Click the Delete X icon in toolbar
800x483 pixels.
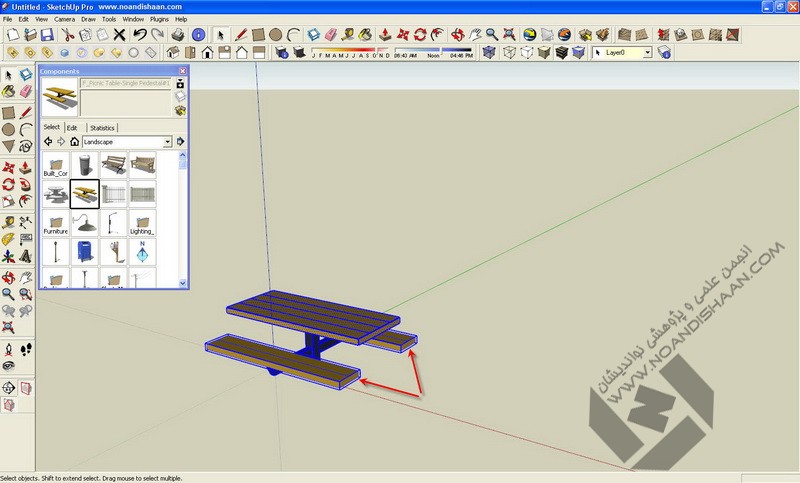click(x=120, y=35)
